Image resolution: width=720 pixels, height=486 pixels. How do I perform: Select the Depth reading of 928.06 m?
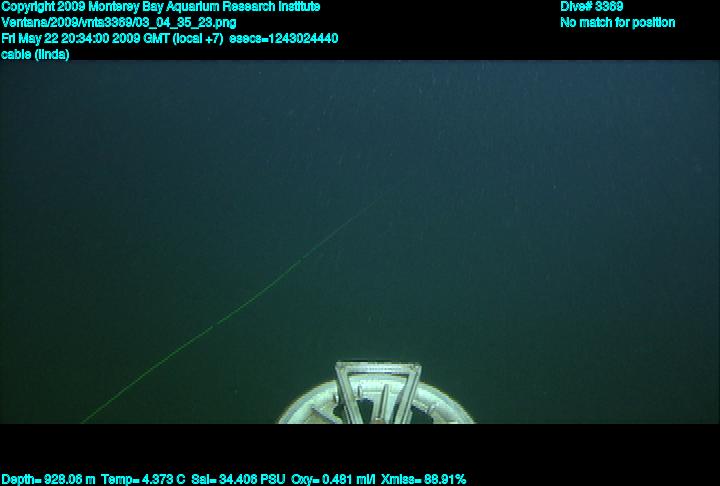(48, 479)
